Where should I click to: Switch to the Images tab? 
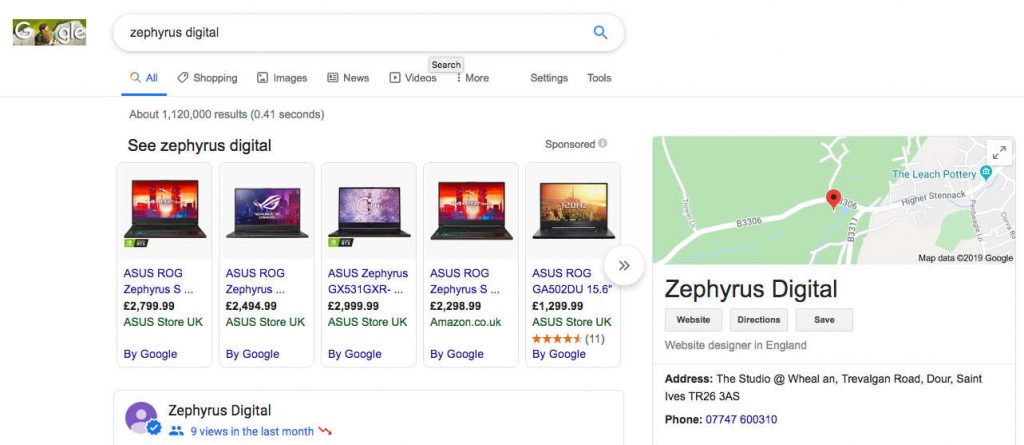click(282, 78)
